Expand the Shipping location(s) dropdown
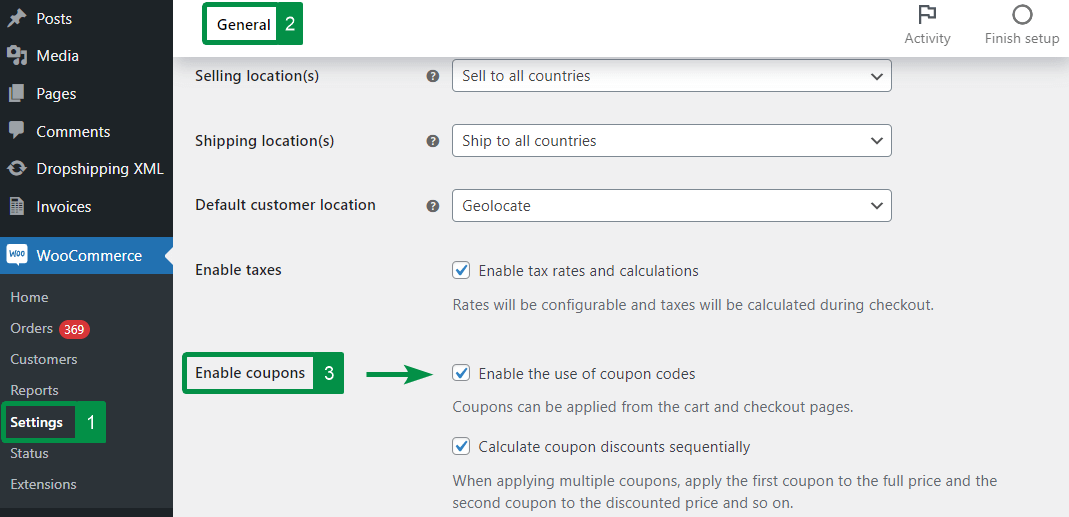 [x=671, y=141]
